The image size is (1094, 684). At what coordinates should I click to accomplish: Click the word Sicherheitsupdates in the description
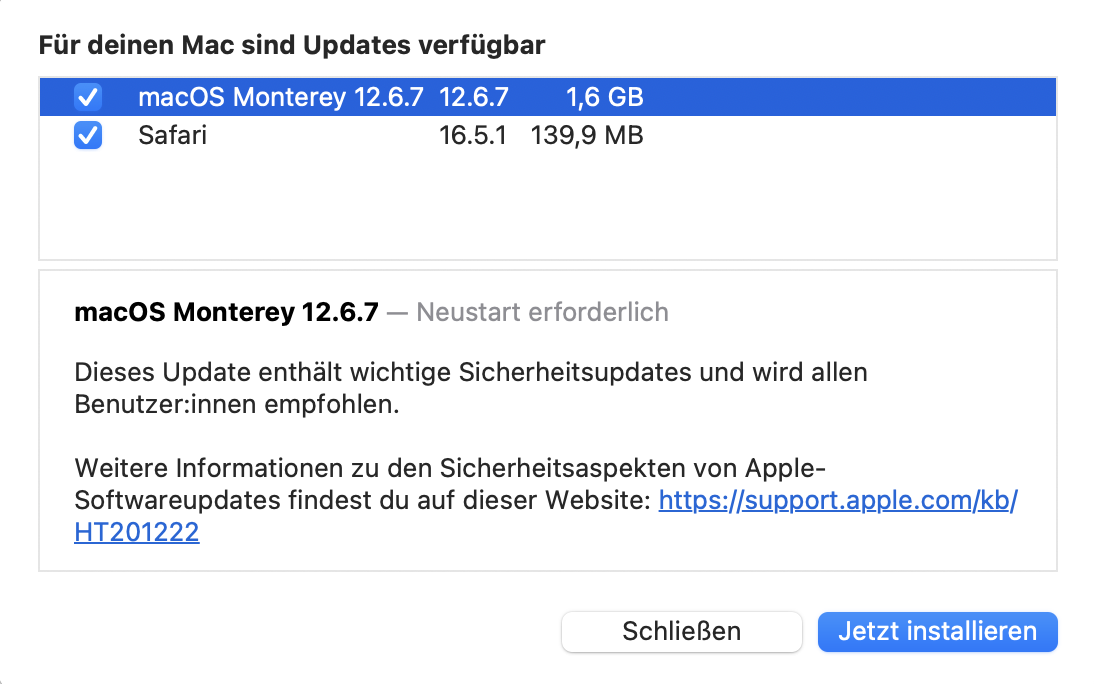tap(575, 373)
